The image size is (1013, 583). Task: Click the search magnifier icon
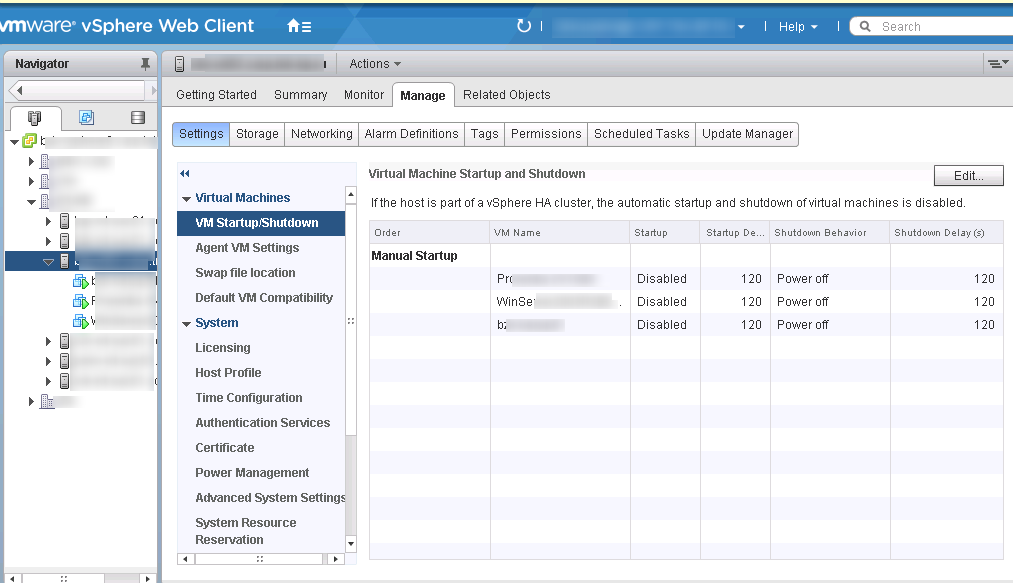pos(865,26)
